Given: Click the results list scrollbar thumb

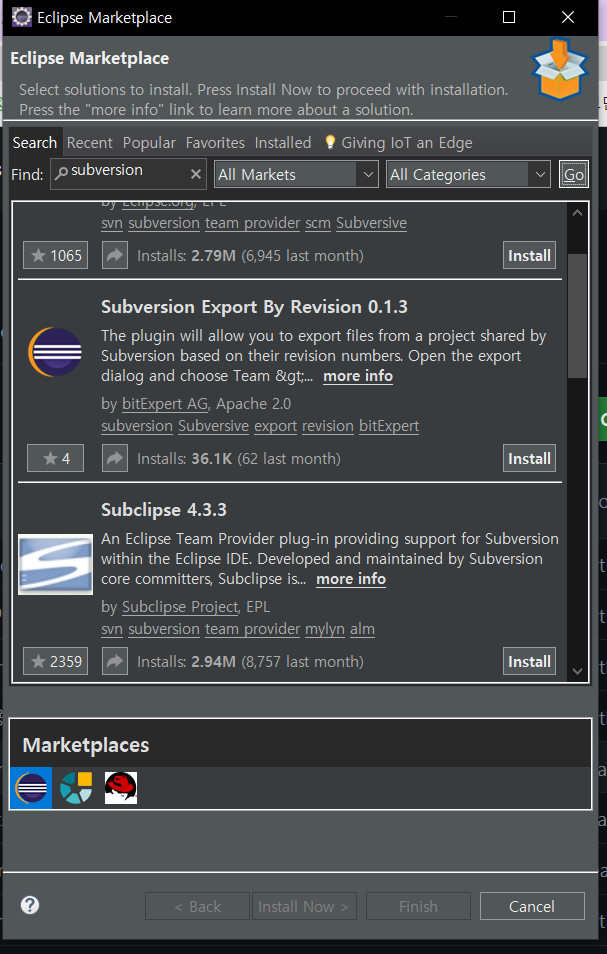Looking at the screenshot, I should pos(577,315).
